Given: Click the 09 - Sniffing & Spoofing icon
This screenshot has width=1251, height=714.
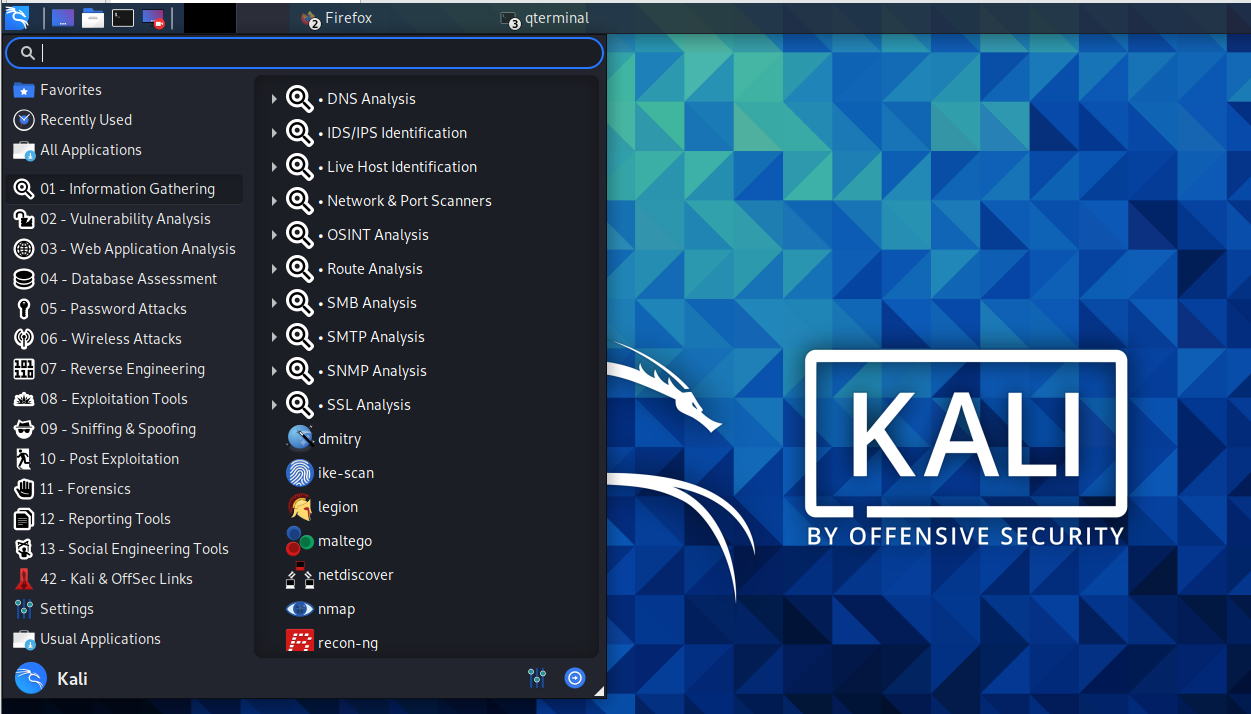Looking at the screenshot, I should click(x=24, y=429).
